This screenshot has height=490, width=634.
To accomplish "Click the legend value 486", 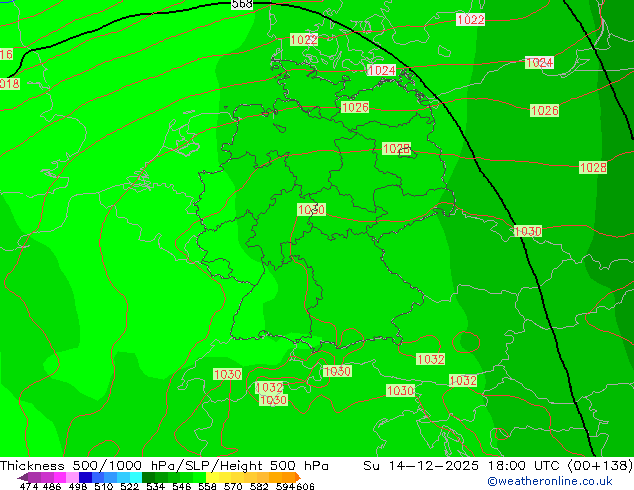I will coord(52,486).
